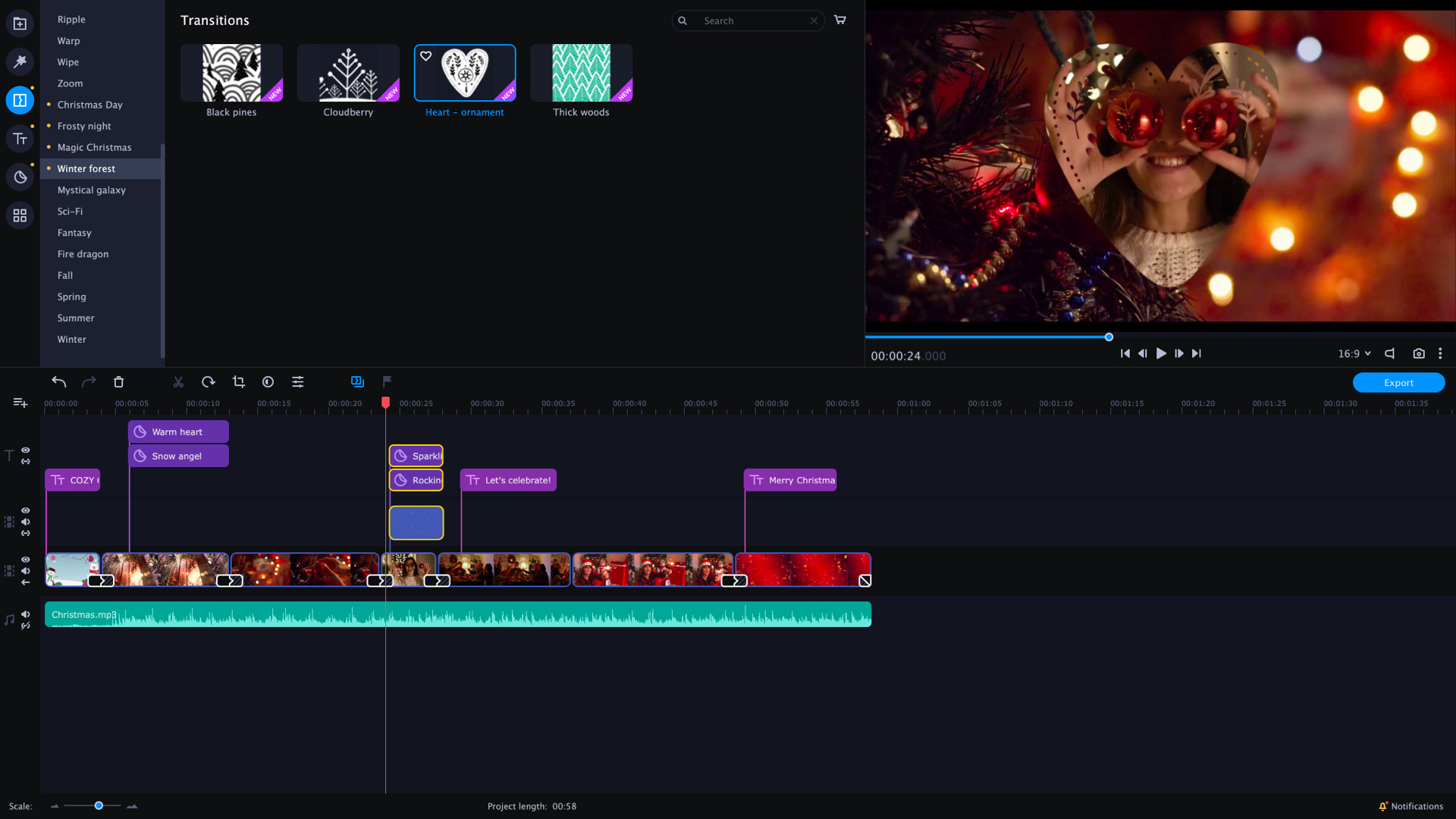
Task: Select the Filters magic wand tool
Action: tap(19, 61)
